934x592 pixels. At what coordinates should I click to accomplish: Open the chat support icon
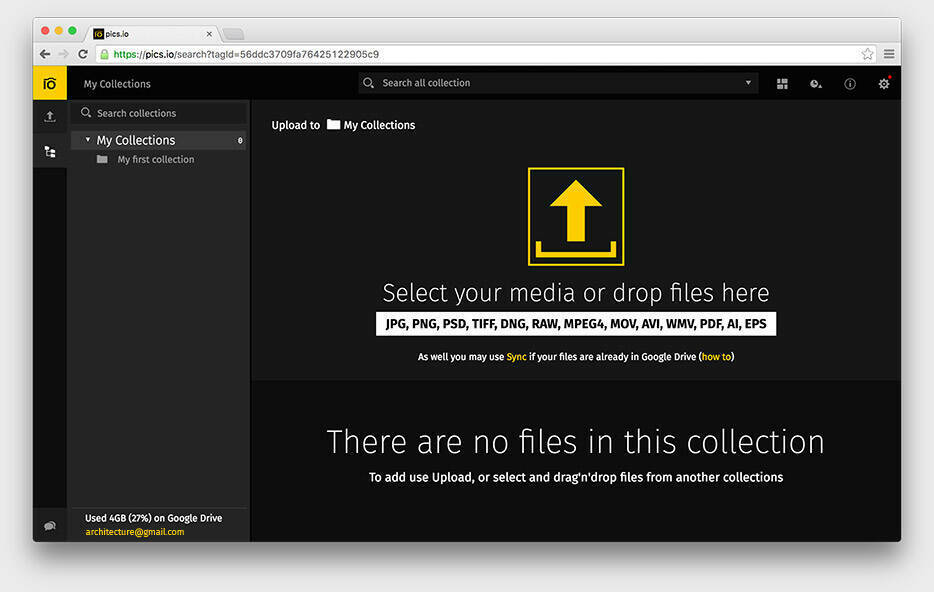click(50, 526)
